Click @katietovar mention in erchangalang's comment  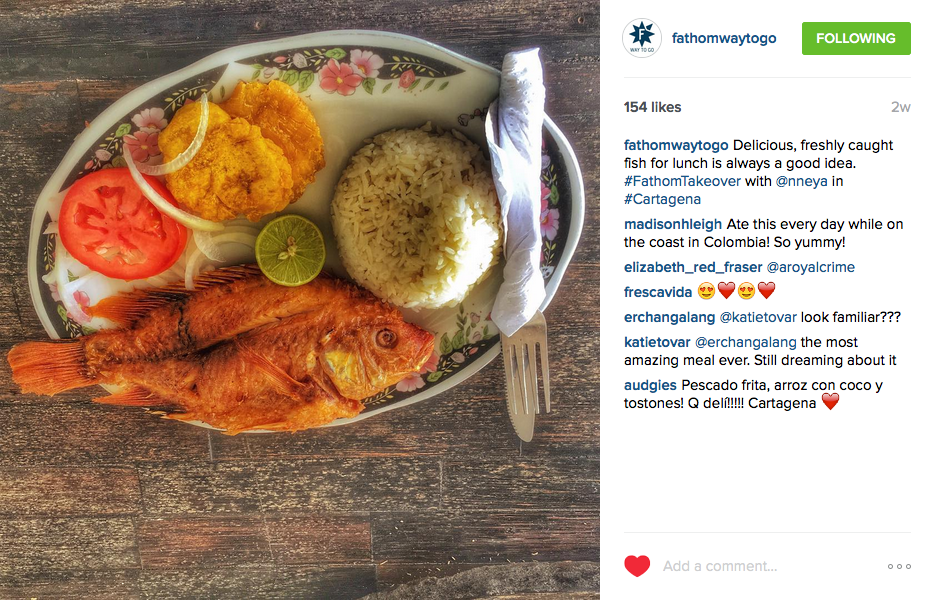[x=758, y=317]
